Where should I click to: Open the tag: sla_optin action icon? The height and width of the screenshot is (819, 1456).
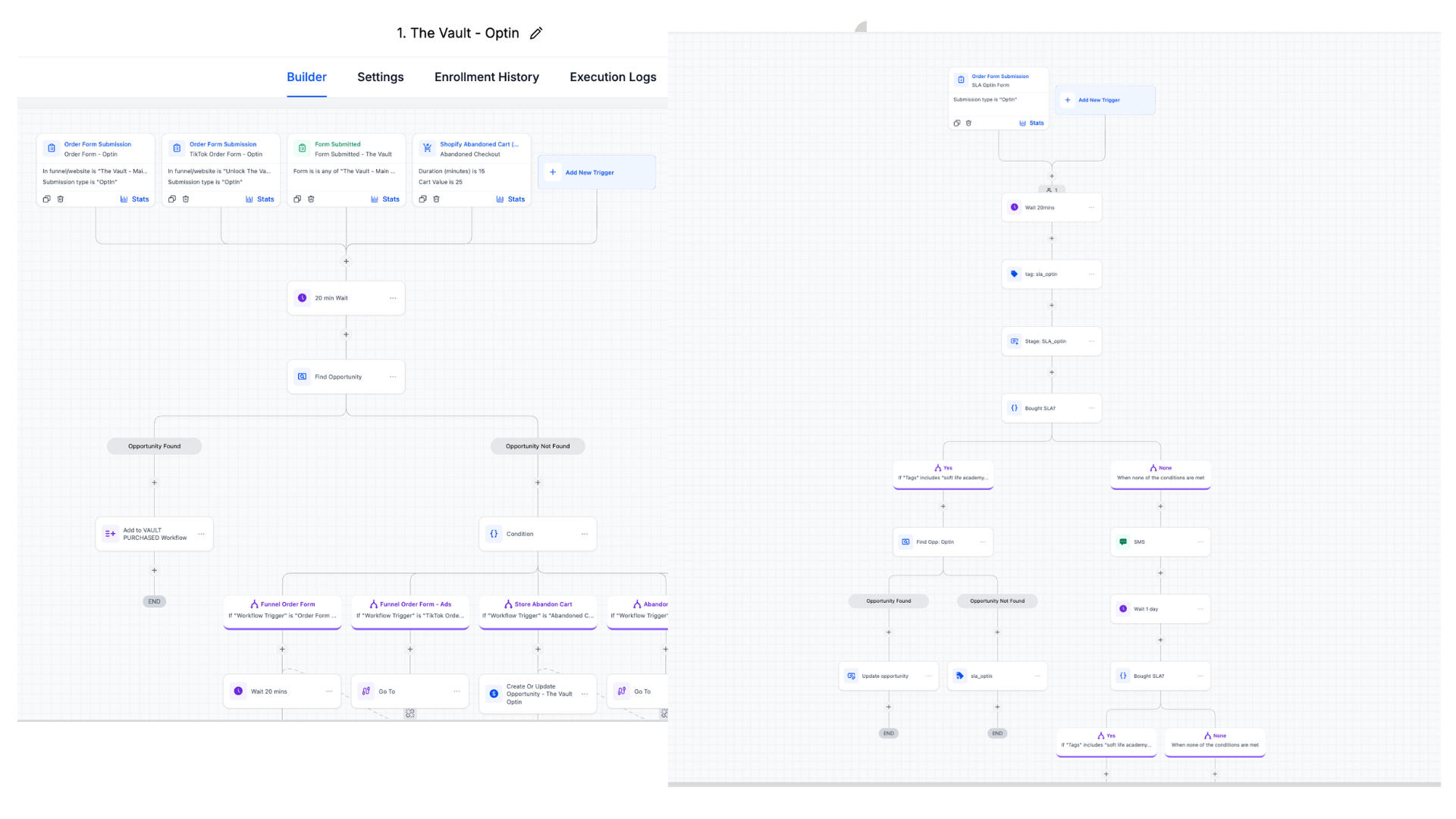1014,274
